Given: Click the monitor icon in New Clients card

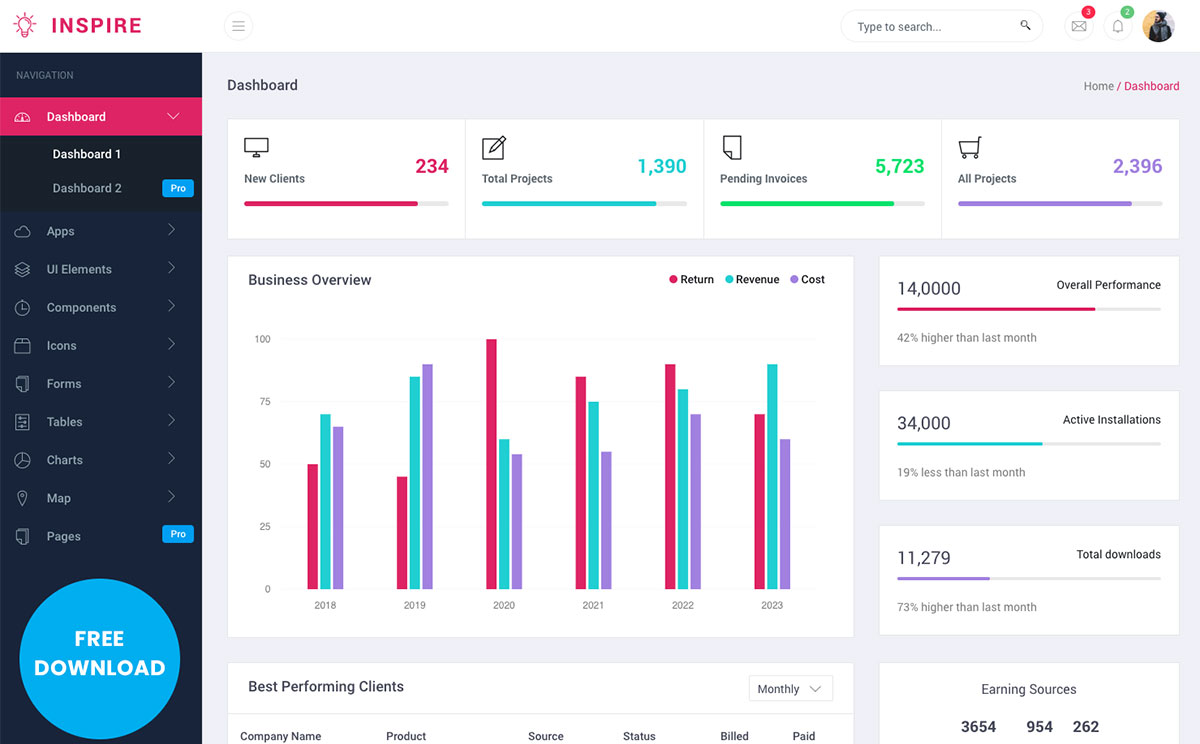Looking at the screenshot, I should (256, 148).
